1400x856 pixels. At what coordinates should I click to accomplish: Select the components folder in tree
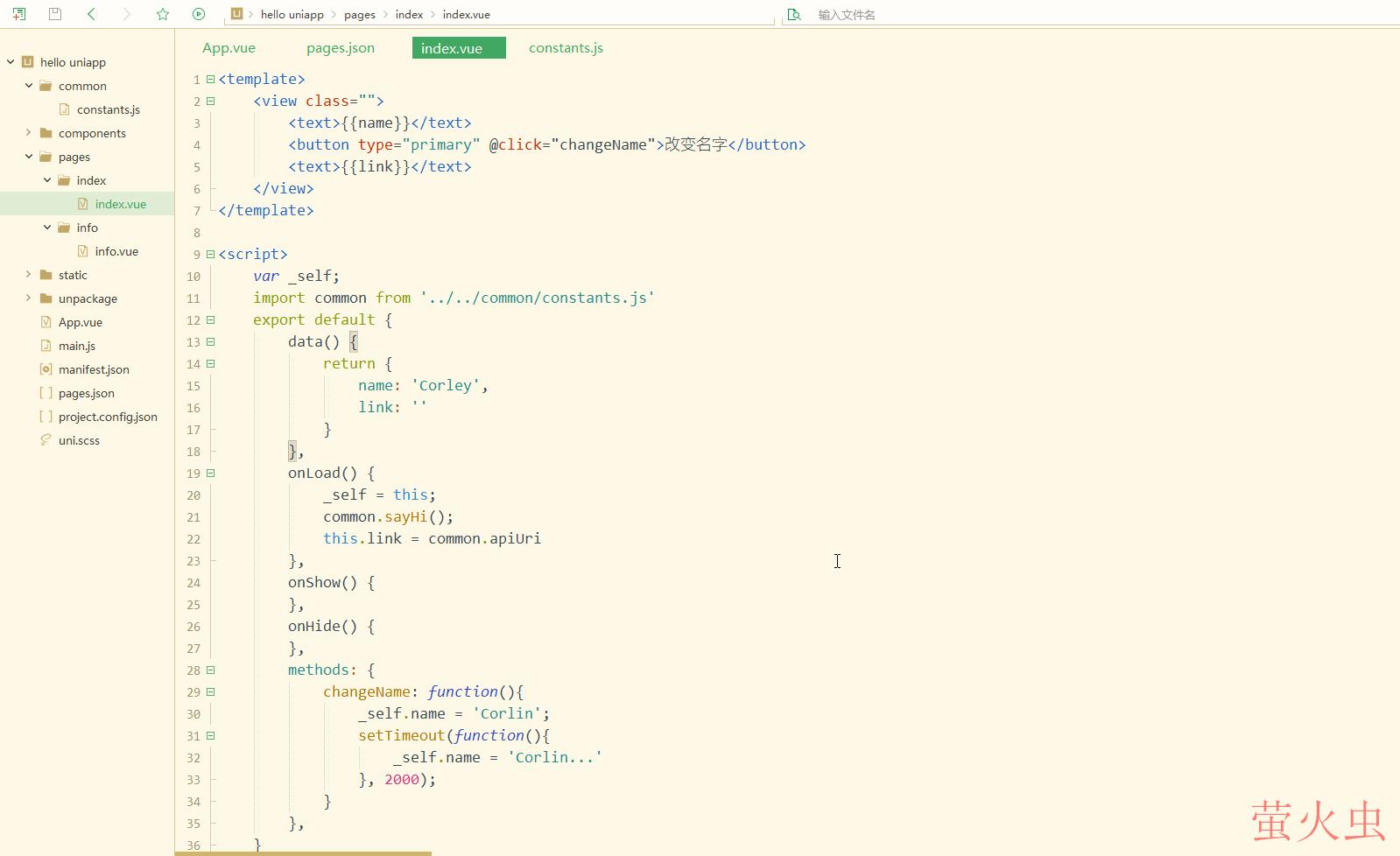[92, 133]
